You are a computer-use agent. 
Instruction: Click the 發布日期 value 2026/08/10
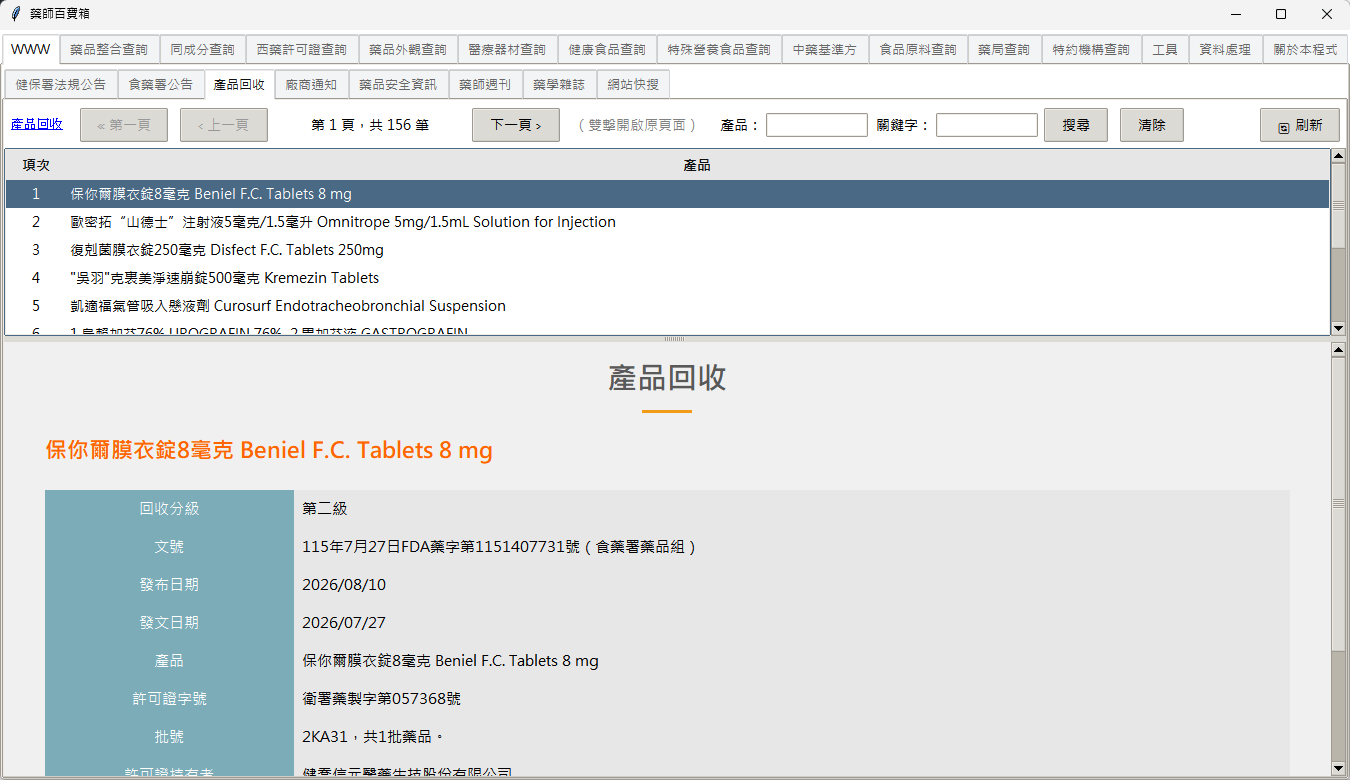click(x=344, y=584)
